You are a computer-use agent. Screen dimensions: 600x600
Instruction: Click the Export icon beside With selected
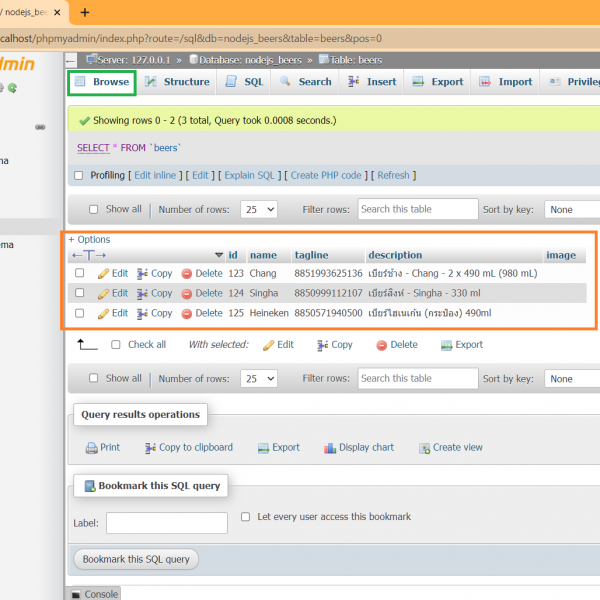447,345
